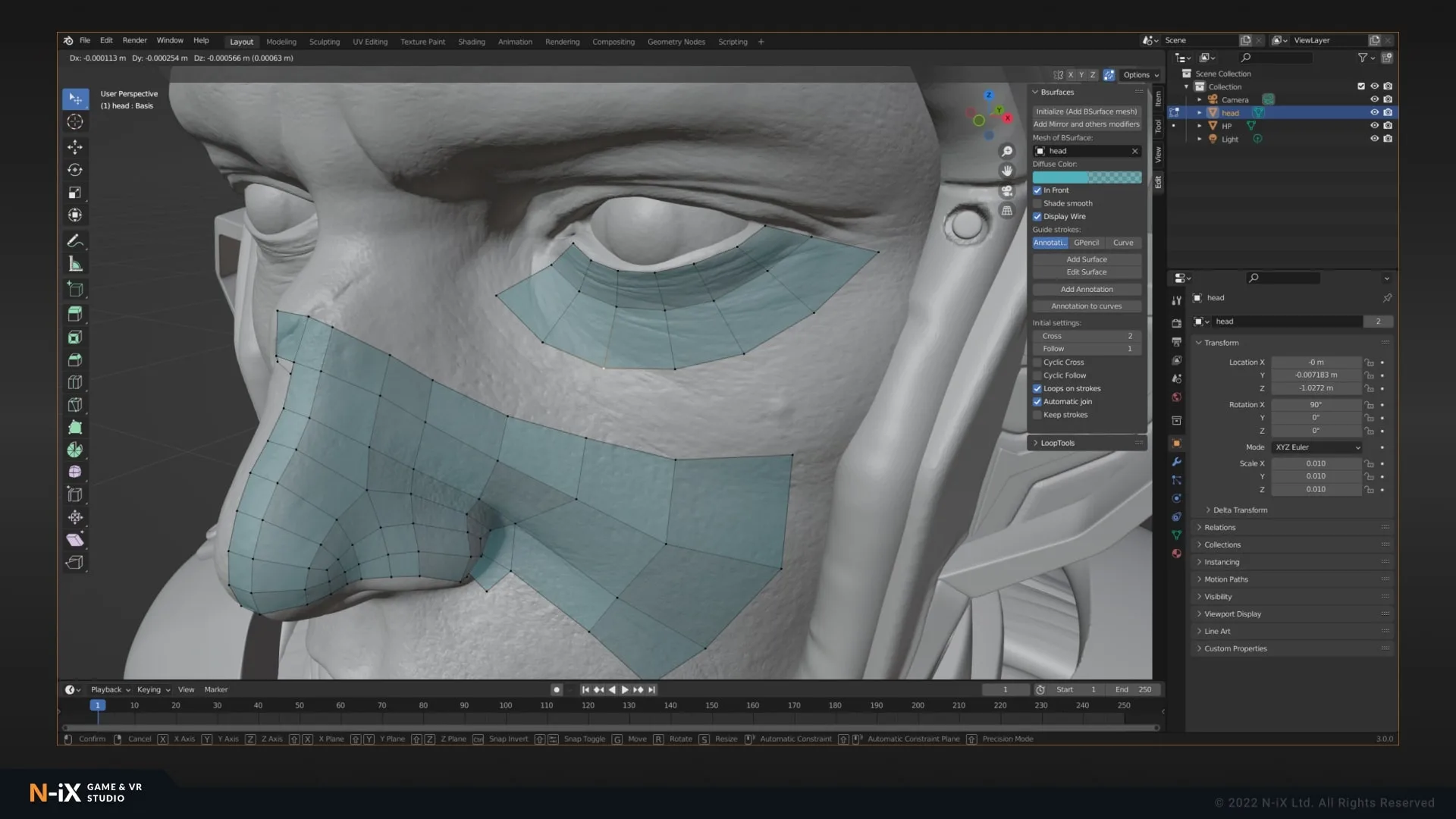The width and height of the screenshot is (1456, 819).
Task: Hide the HP object in outliner
Action: pos(1374,126)
